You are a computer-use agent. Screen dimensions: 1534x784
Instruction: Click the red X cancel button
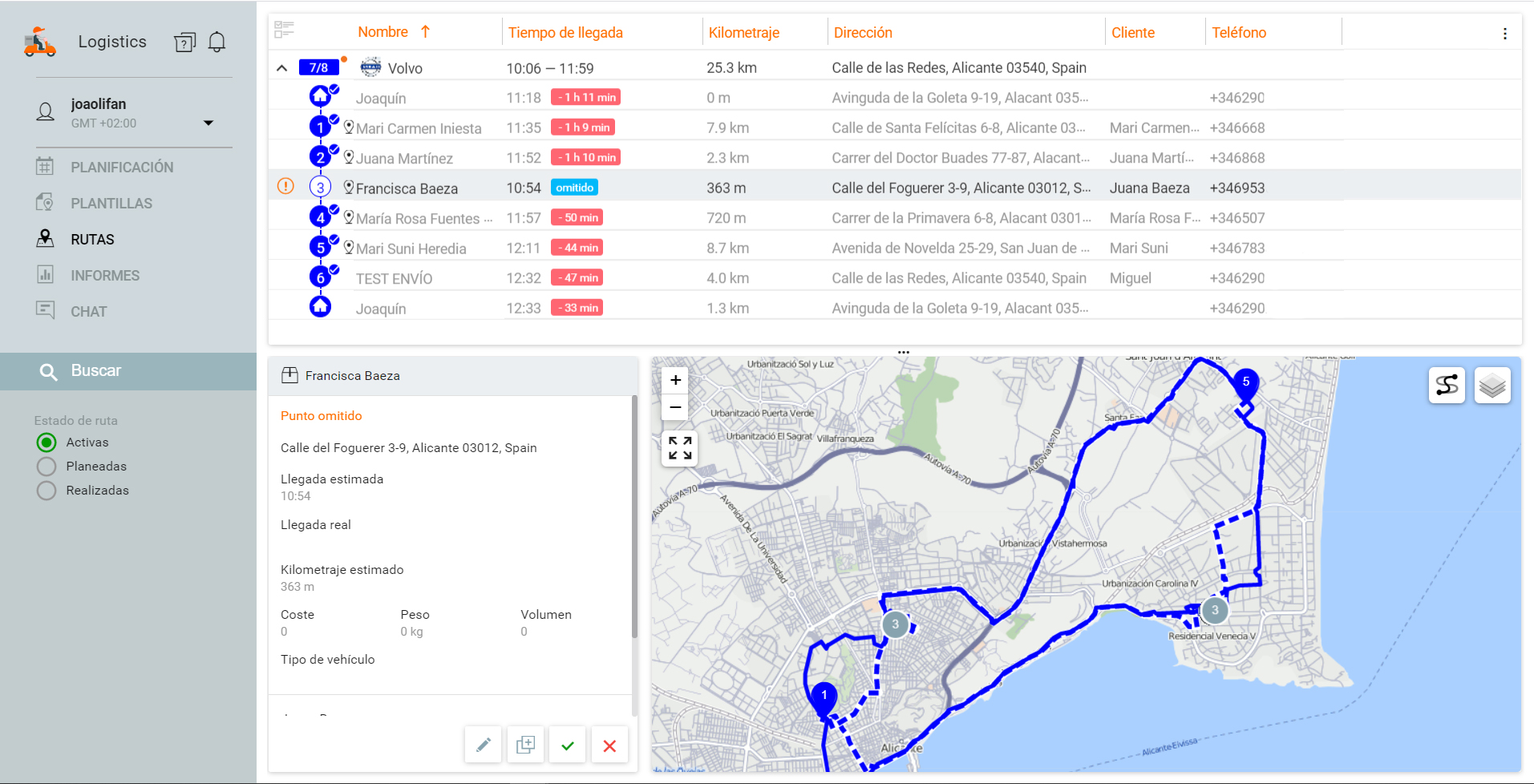(609, 746)
